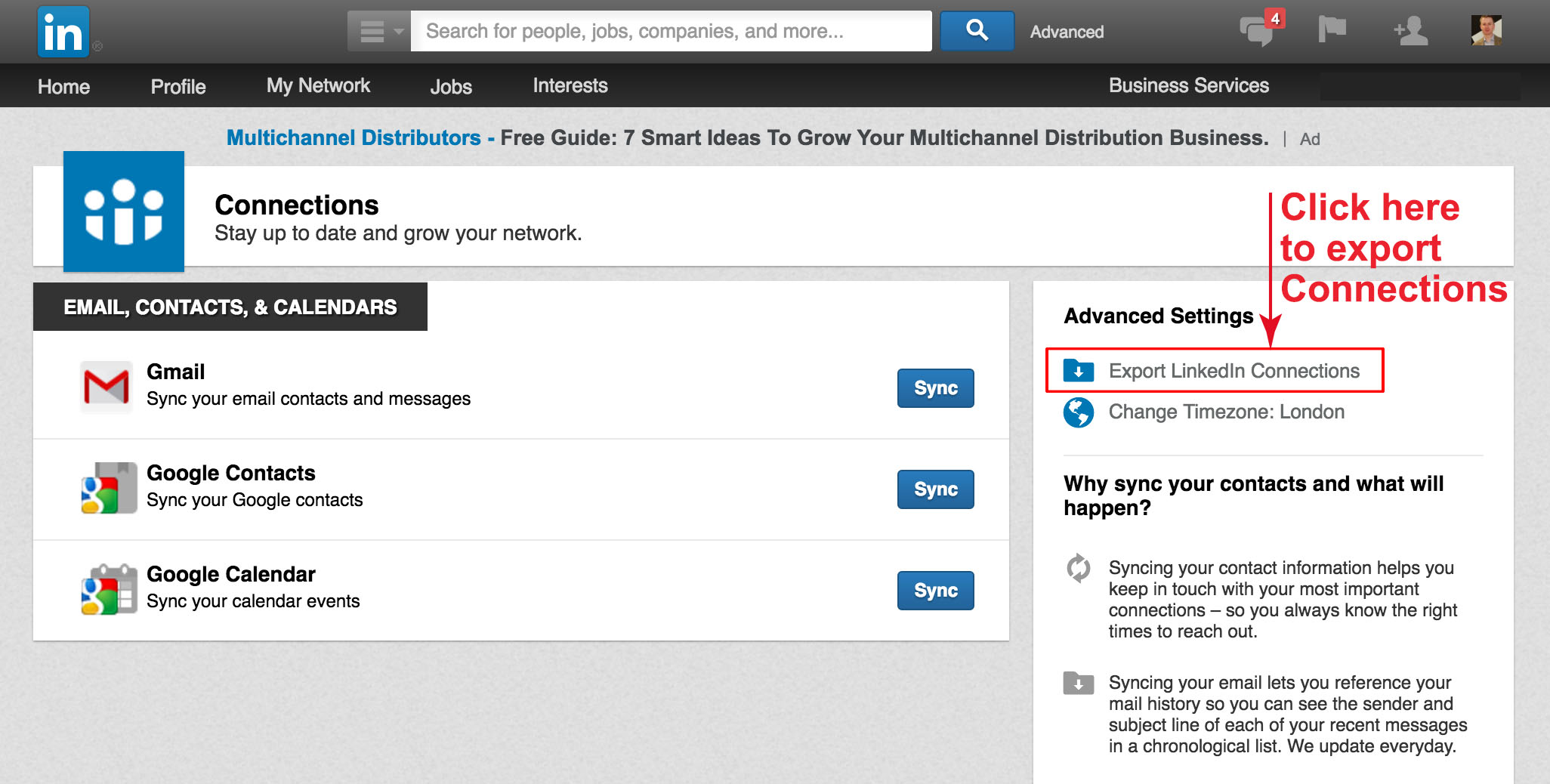Click the 'Ad' label beside banner
This screenshot has width=1550, height=784.
[1310, 139]
